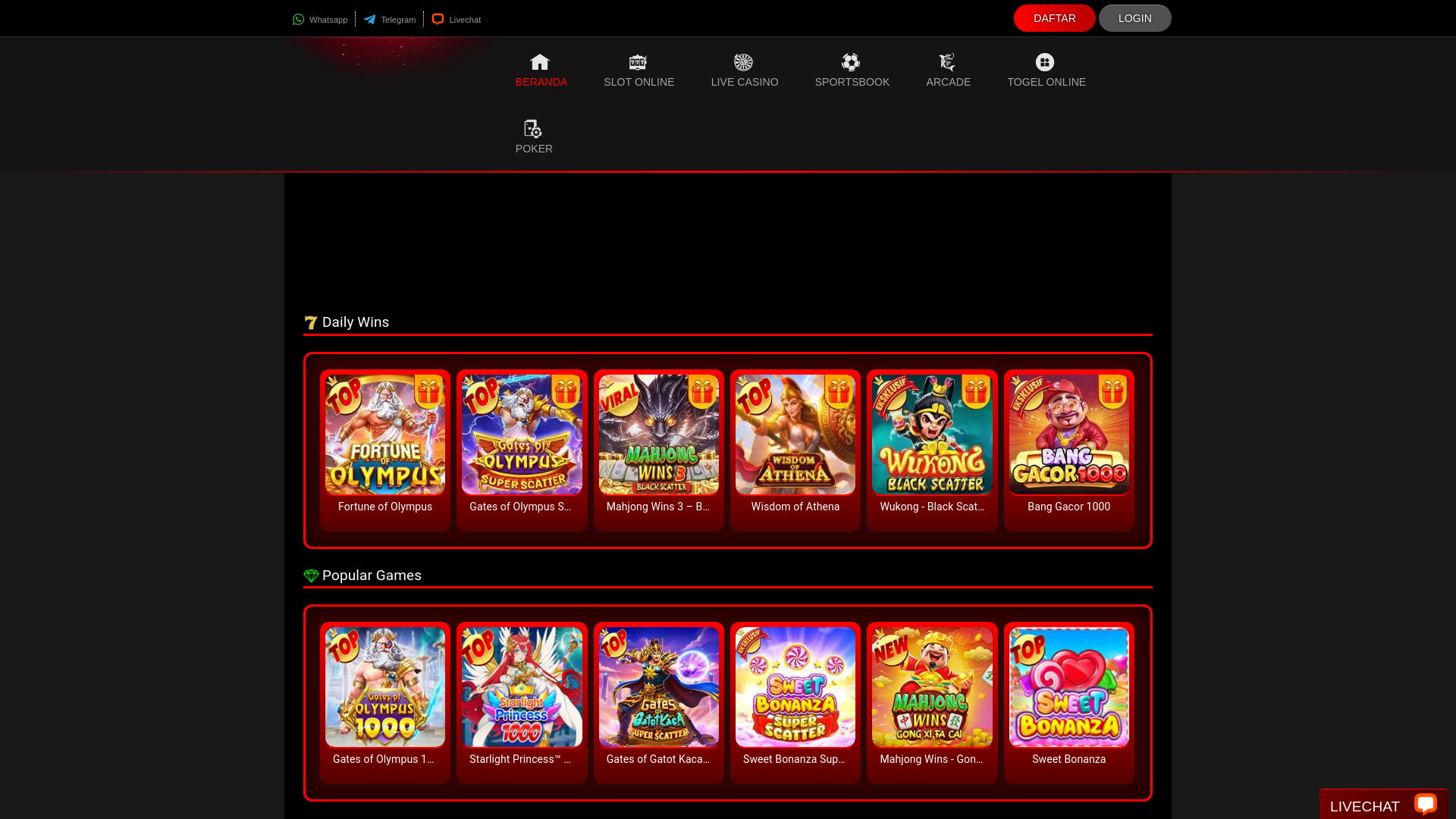This screenshot has width=1456, height=819.
Task: Open Starlight Princess 1000 thumbnail
Action: 522,687
